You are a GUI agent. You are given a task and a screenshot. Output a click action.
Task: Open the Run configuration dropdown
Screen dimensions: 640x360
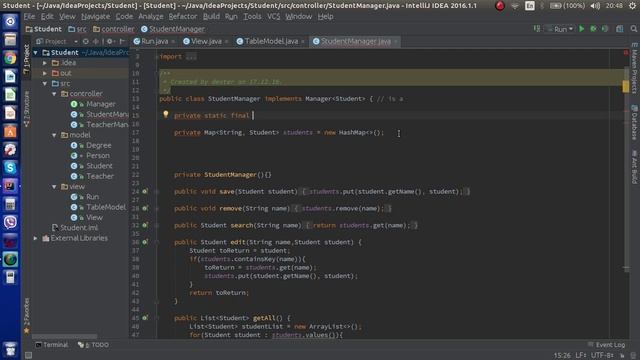click(560, 29)
